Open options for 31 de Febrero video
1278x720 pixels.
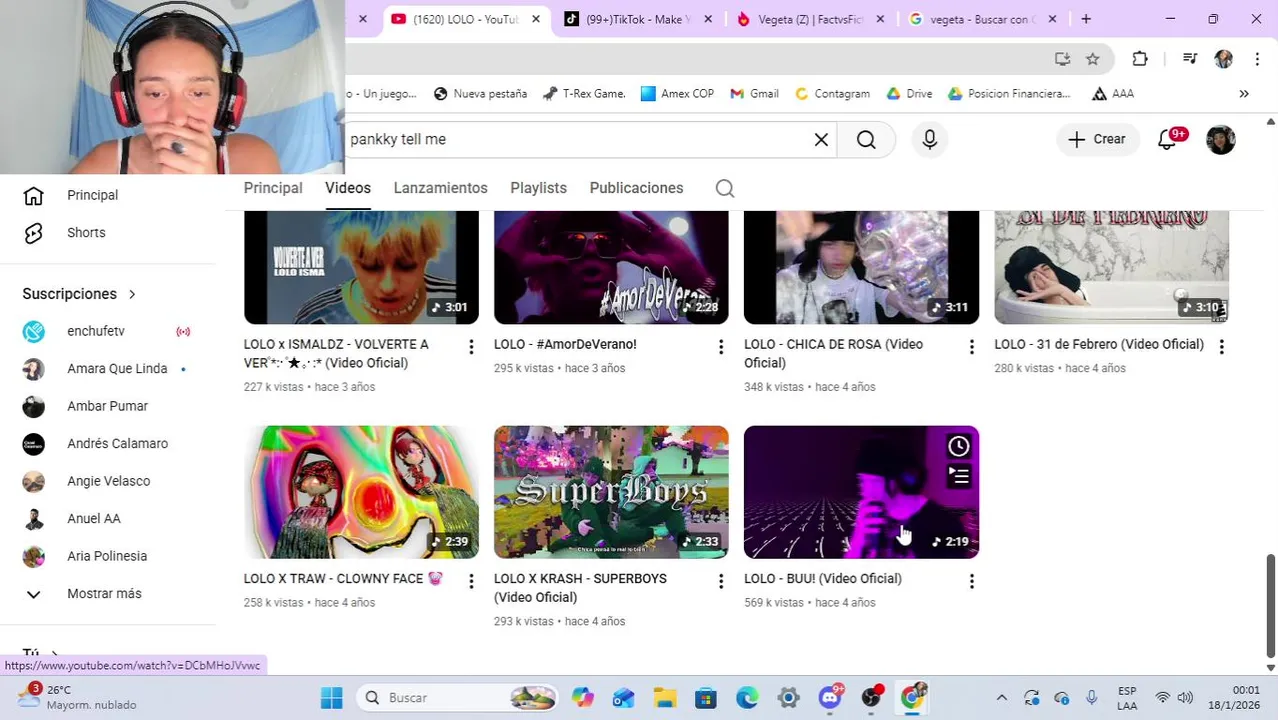[1221, 347]
